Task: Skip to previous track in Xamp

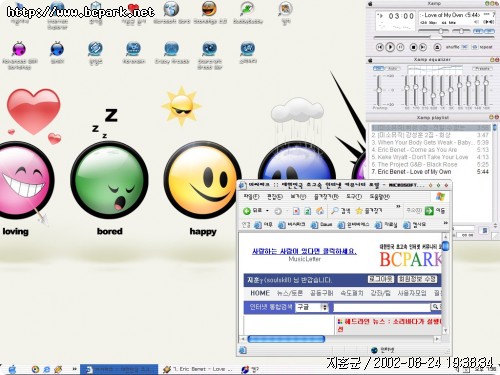Action: tap(380, 47)
